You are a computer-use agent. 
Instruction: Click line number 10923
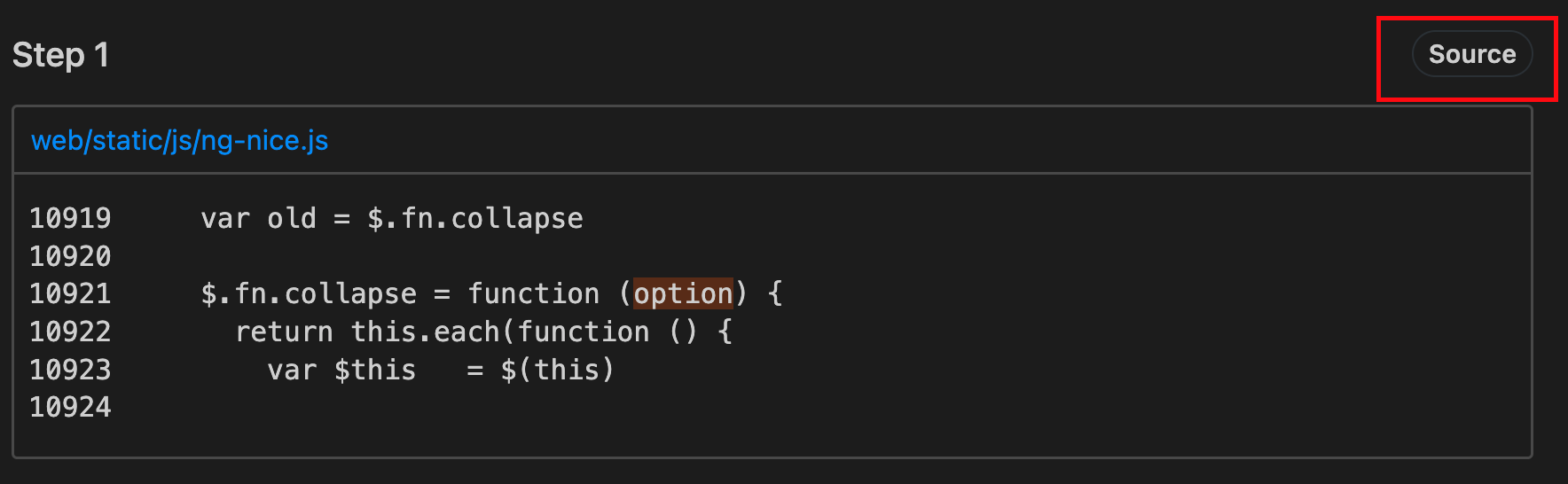[70, 370]
